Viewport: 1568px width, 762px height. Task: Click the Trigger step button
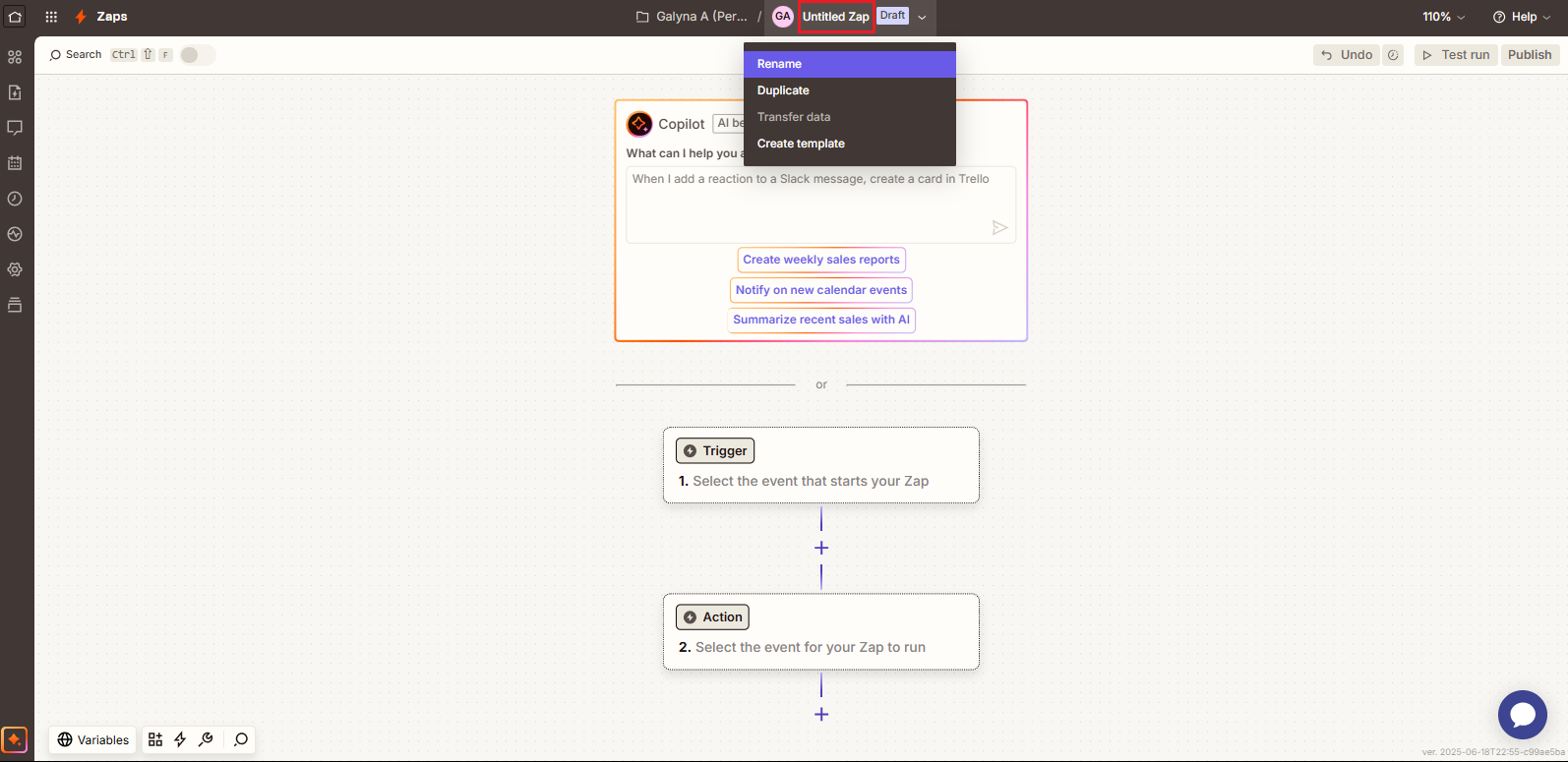[715, 450]
